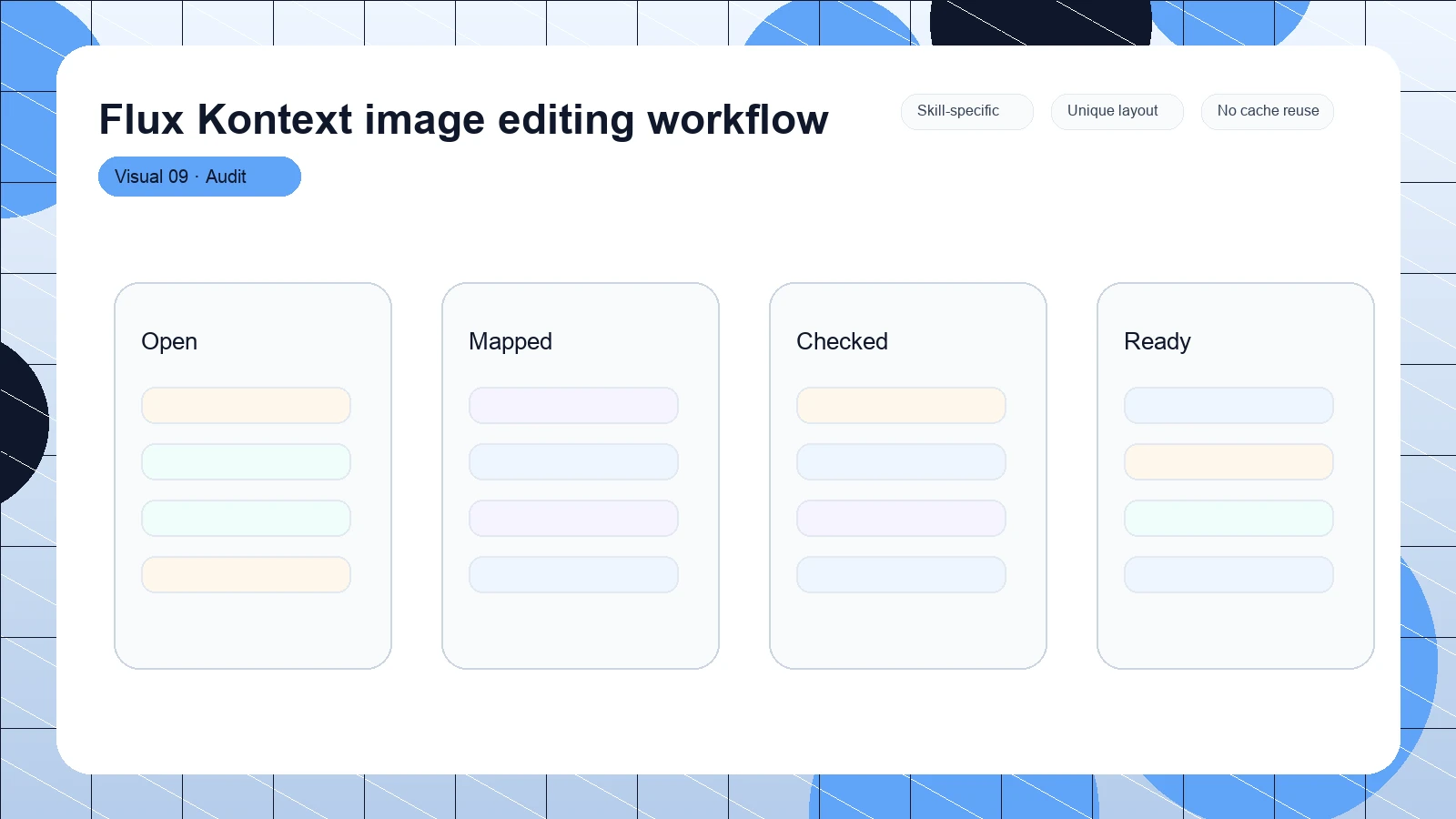Select the Ready column heading

(x=1157, y=341)
